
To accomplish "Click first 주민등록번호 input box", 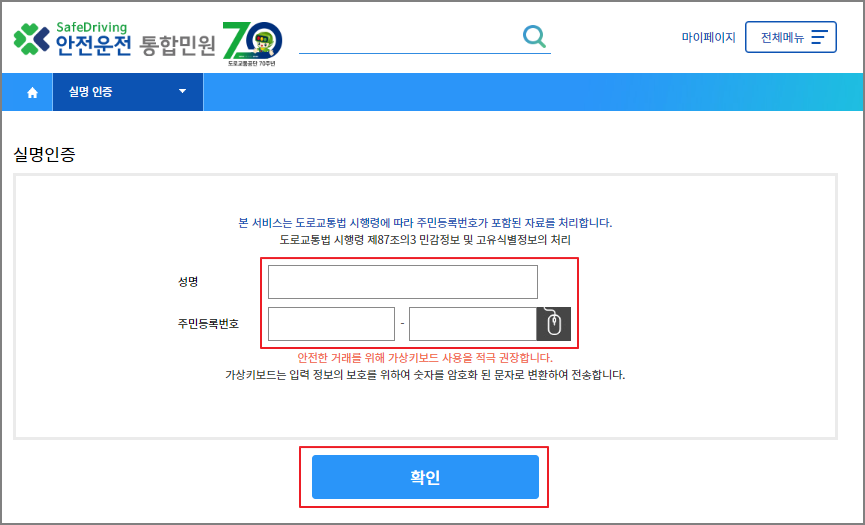I will (331, 324).
